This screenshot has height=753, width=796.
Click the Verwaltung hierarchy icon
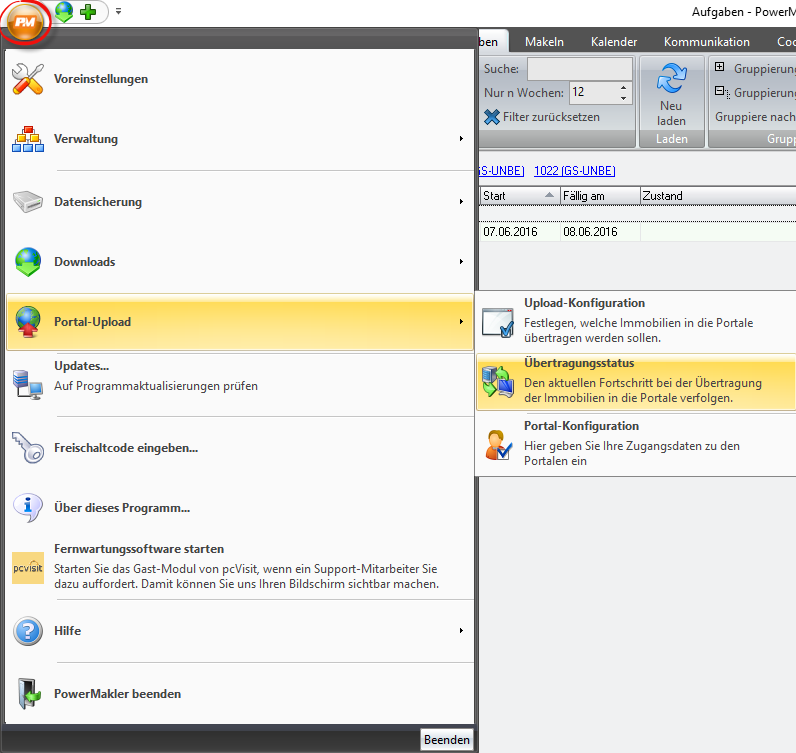(28, 139)
